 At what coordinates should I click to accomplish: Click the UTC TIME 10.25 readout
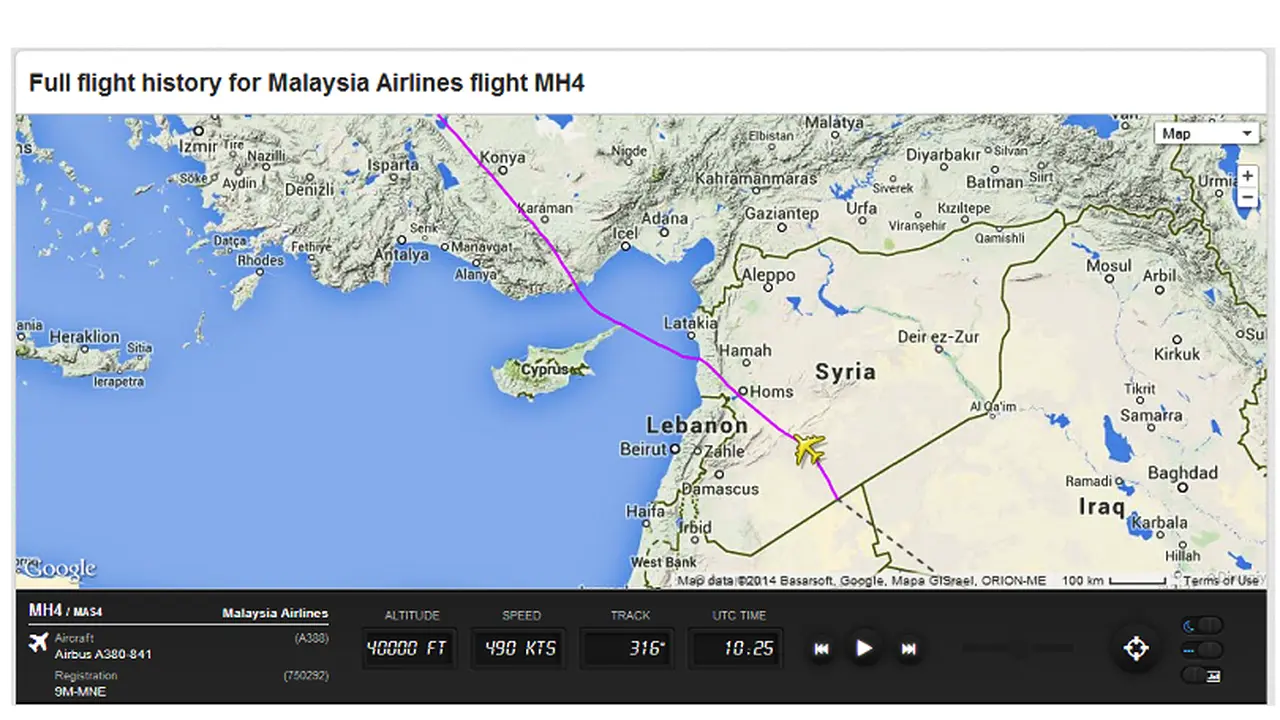(x=735, y=648)
